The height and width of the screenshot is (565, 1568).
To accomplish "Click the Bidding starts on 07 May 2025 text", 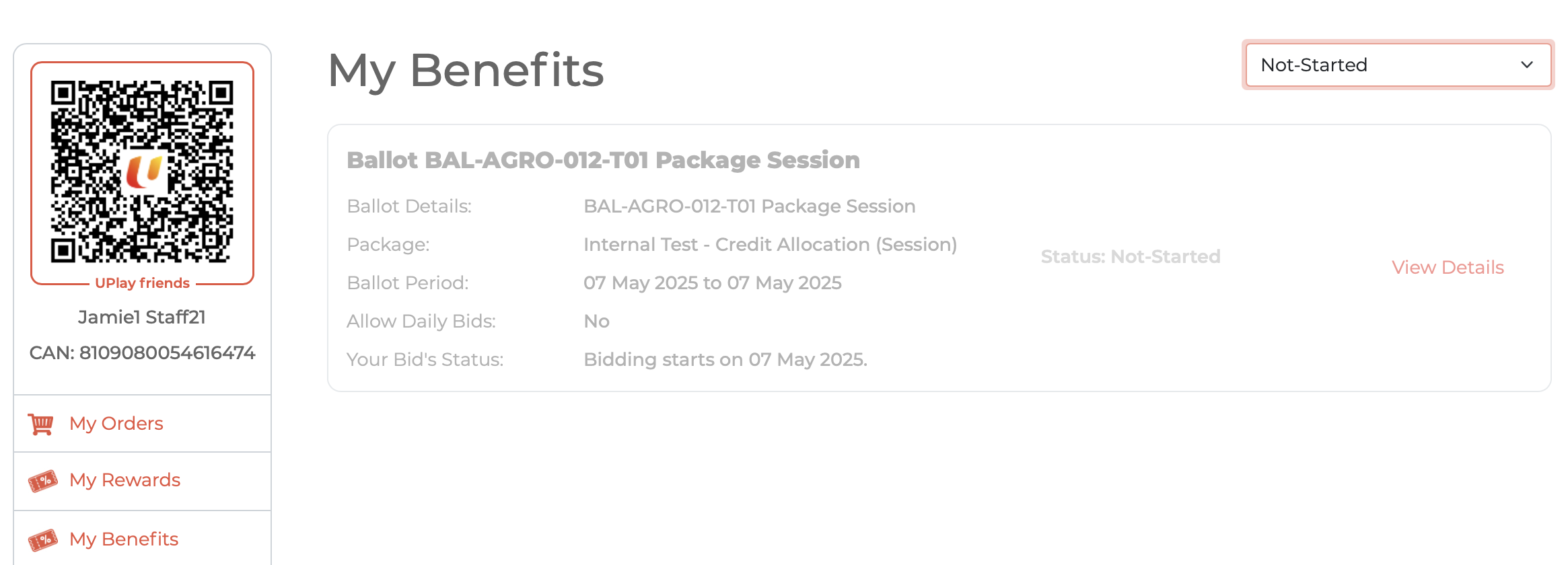I will pos(725,360).
